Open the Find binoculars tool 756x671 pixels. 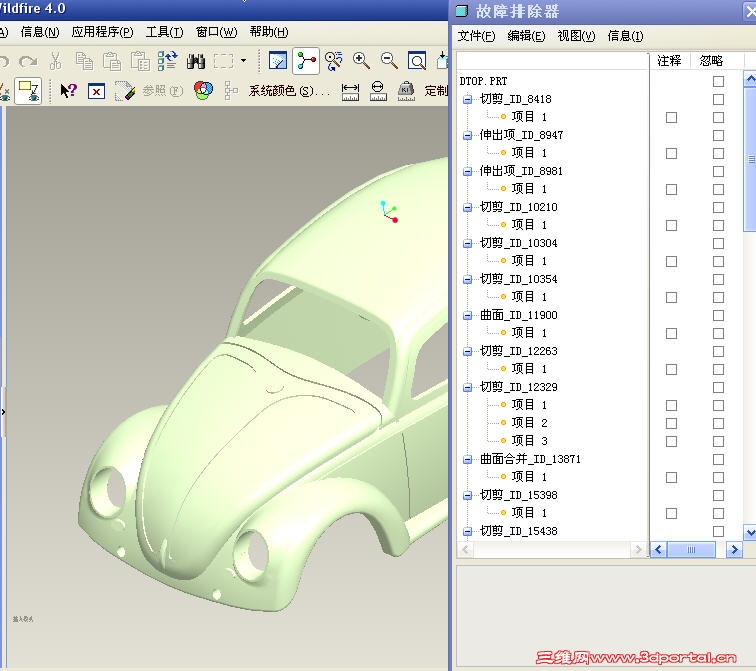(195, 61)
